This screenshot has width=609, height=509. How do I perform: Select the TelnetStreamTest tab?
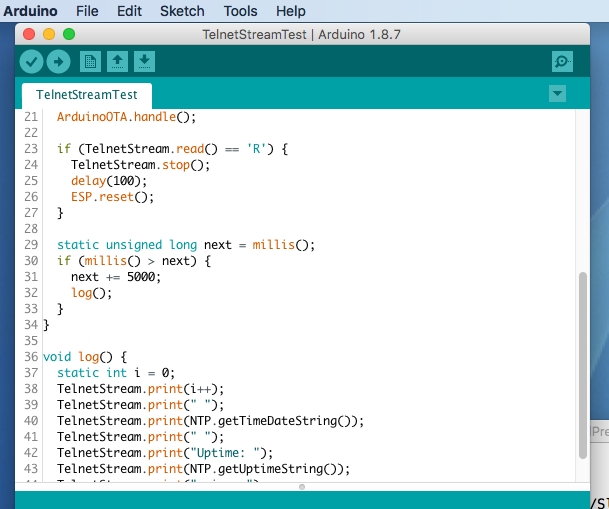[x=87, y=95]
